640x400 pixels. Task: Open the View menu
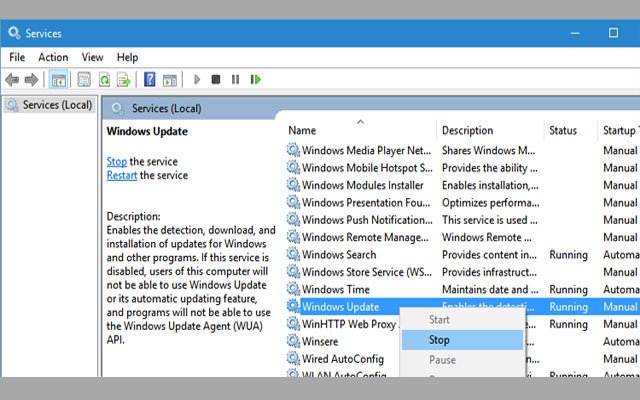click(92, 57)
